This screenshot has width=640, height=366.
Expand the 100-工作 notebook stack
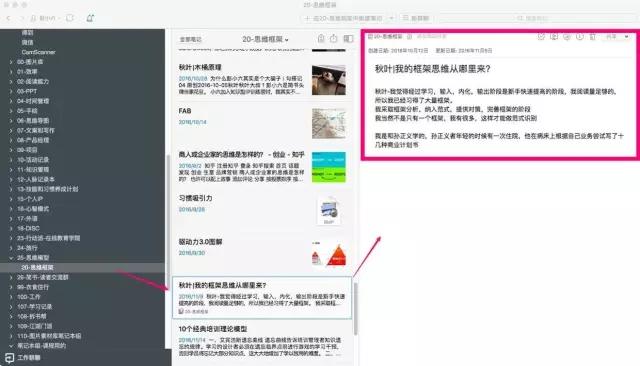click(11, 297)
